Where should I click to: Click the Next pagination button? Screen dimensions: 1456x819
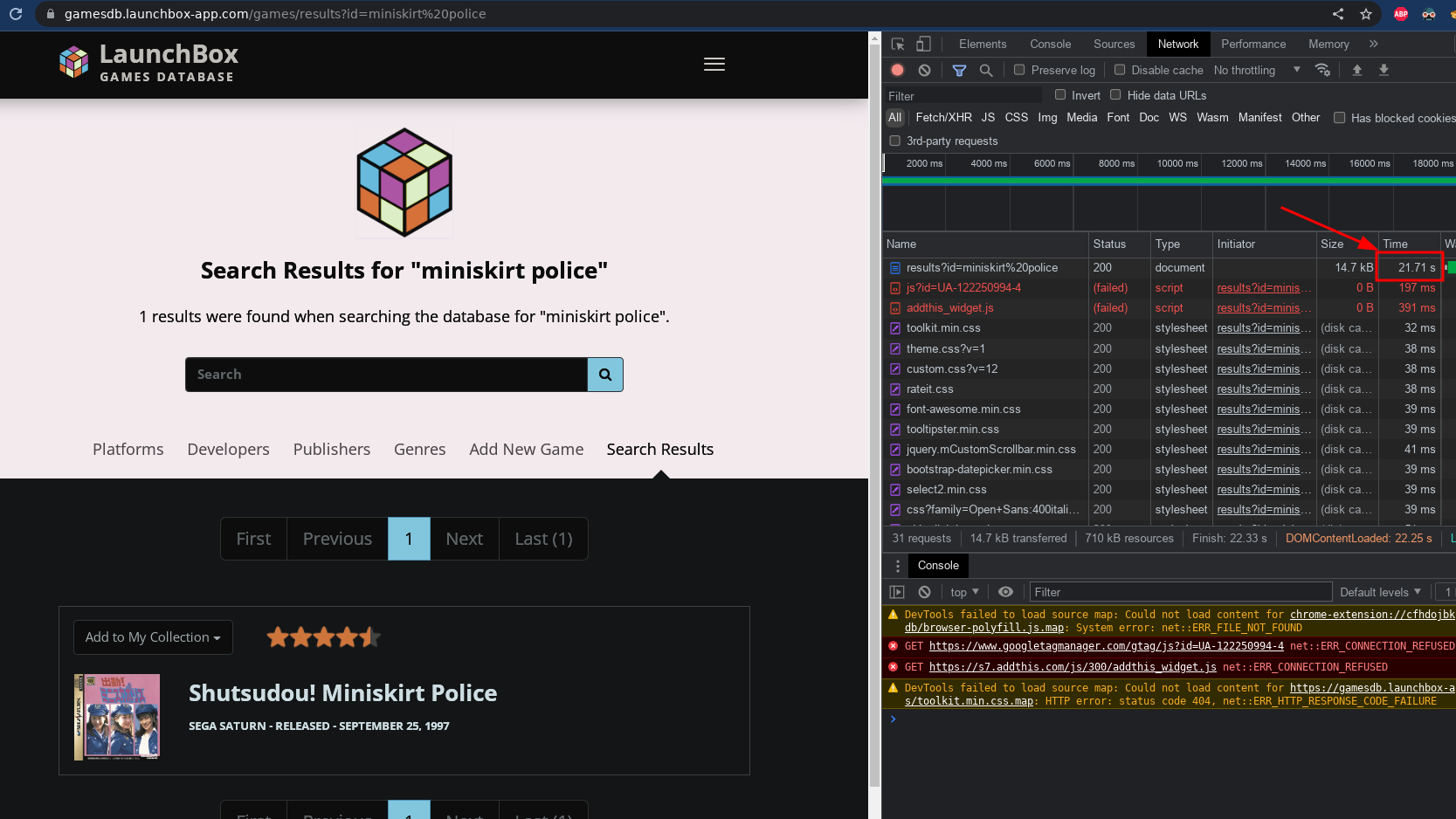465,539
